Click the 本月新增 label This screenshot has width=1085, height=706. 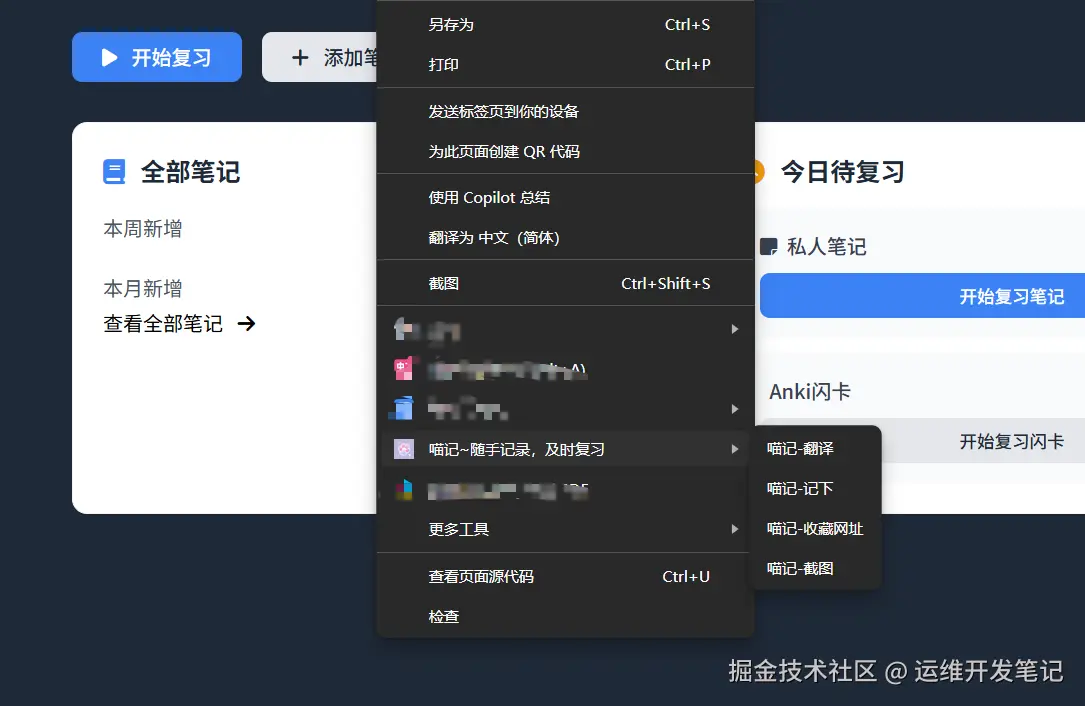click(x=143, y=288)
